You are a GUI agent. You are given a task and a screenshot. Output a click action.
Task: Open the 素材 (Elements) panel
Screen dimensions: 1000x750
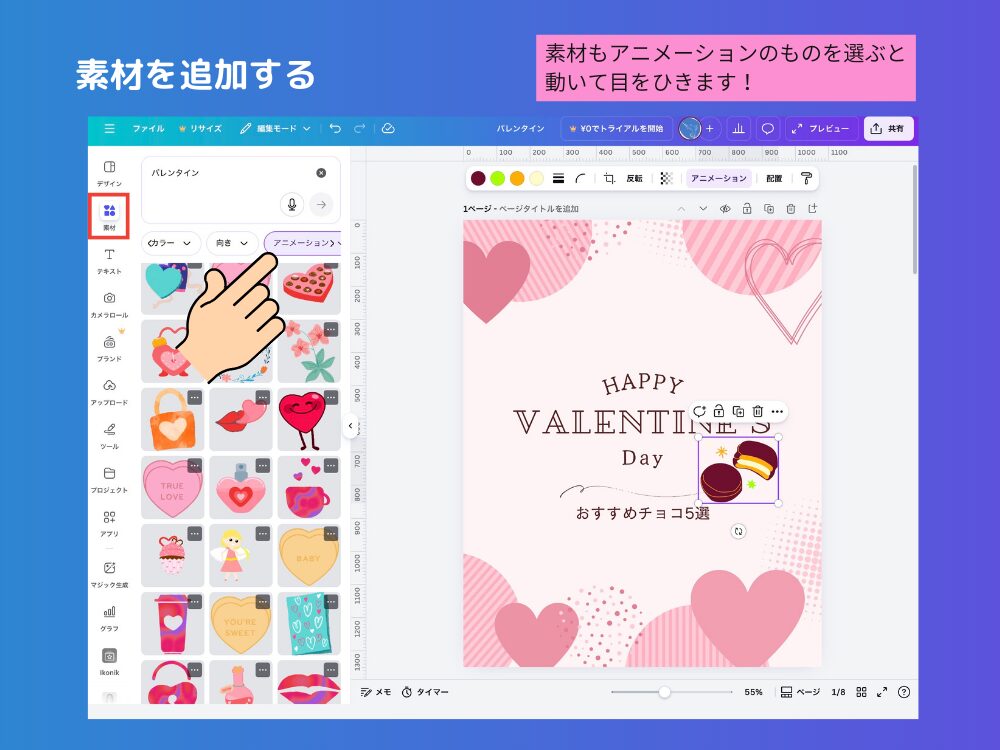[110, 210]
